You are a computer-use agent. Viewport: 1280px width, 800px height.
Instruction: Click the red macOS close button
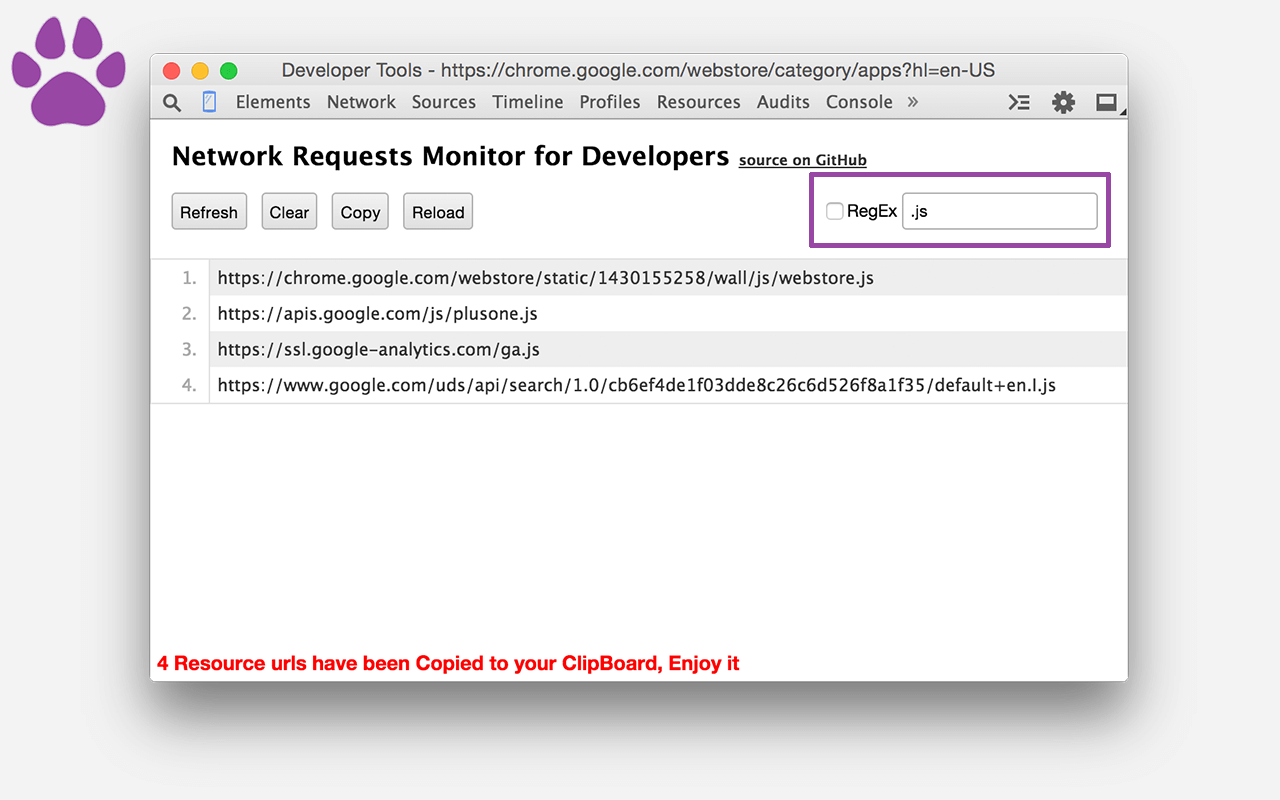(x=171, y=71)
